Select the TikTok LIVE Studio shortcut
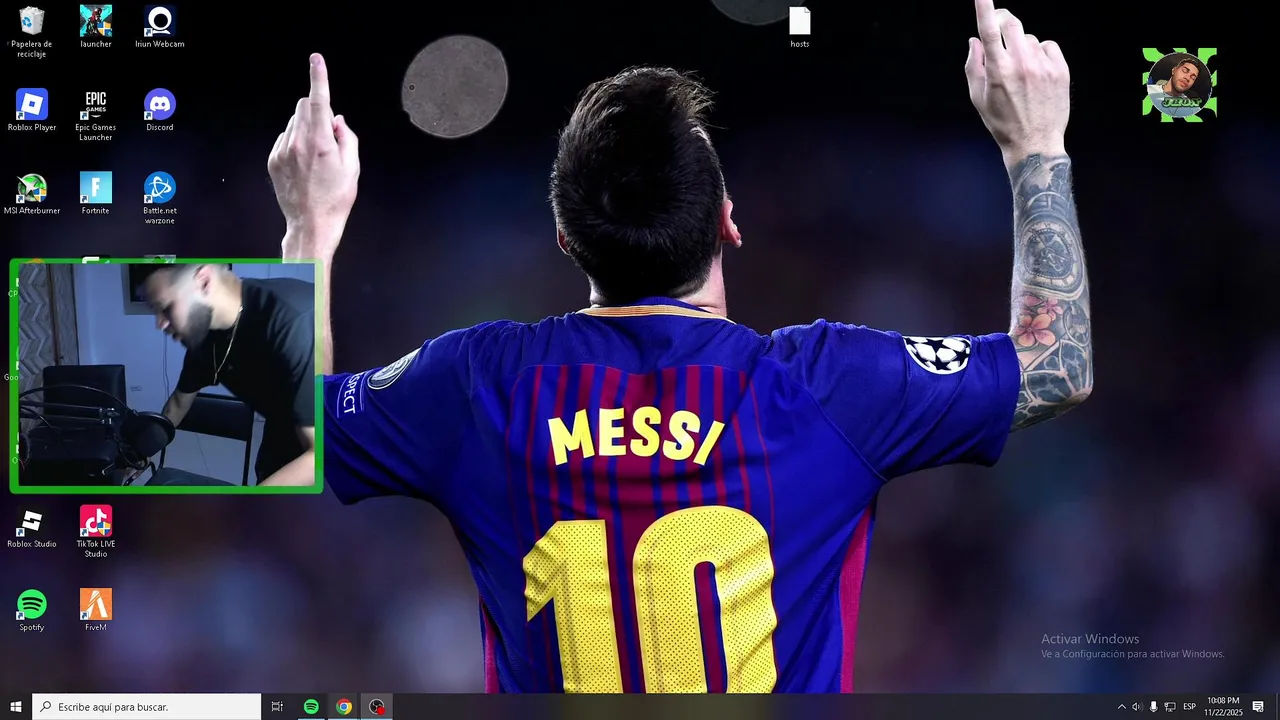 coord(96,531)
